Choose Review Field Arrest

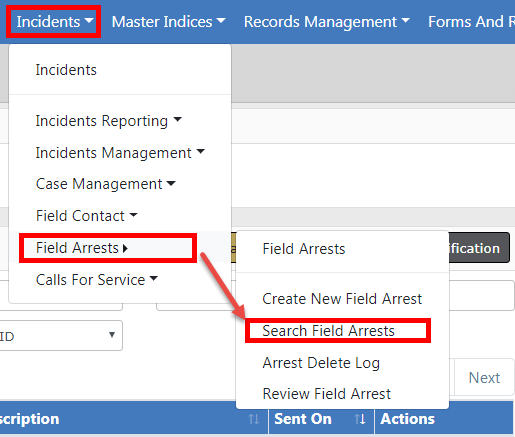click(326, 394)
